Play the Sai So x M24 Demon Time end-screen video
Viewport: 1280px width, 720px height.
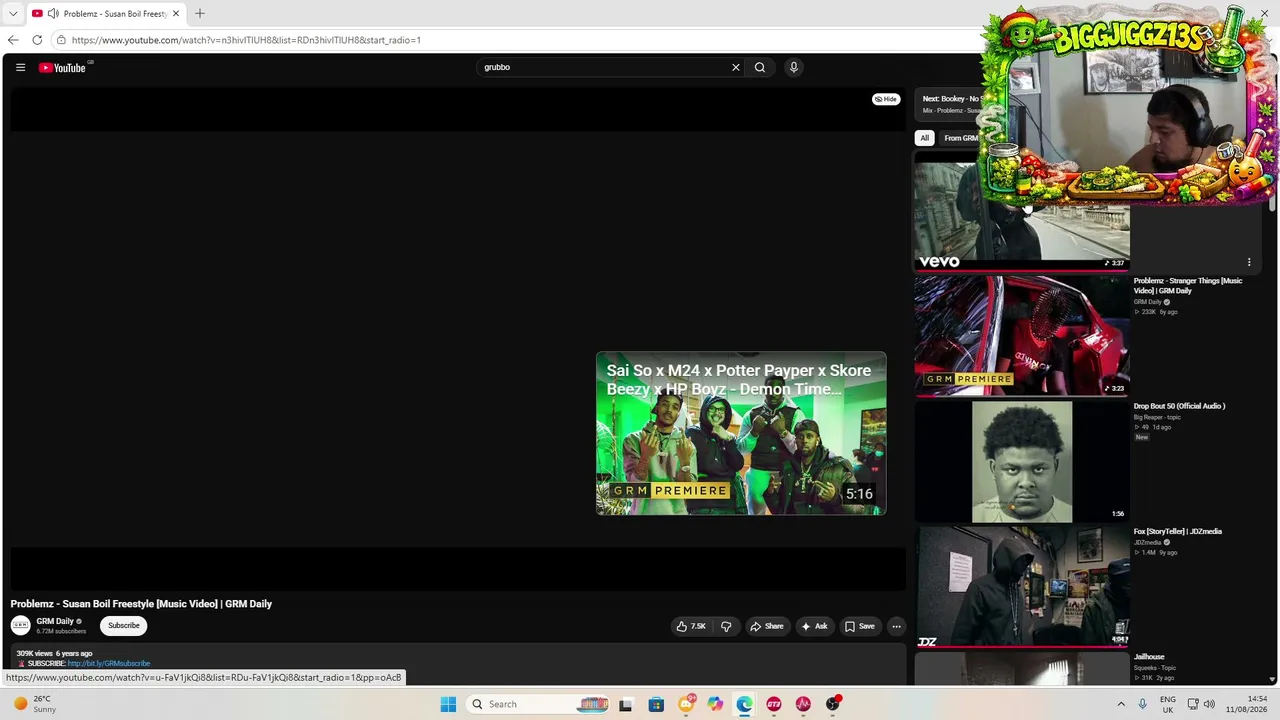(x=741, y=433)
